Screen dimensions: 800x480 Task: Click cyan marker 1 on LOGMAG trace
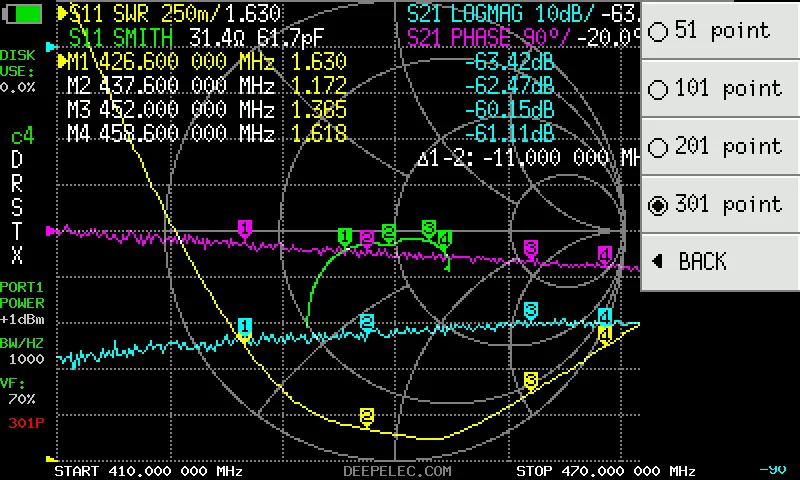point(245,326)
